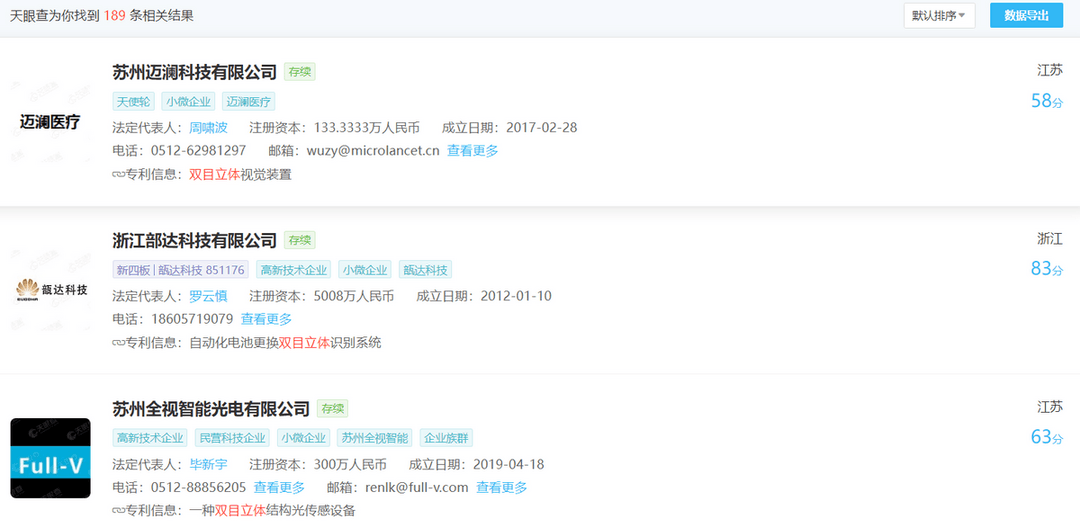This screenshot has height=528, width=1080.
Task: Click patent text 双目立体视觉装置
Action: click(240, 175)
